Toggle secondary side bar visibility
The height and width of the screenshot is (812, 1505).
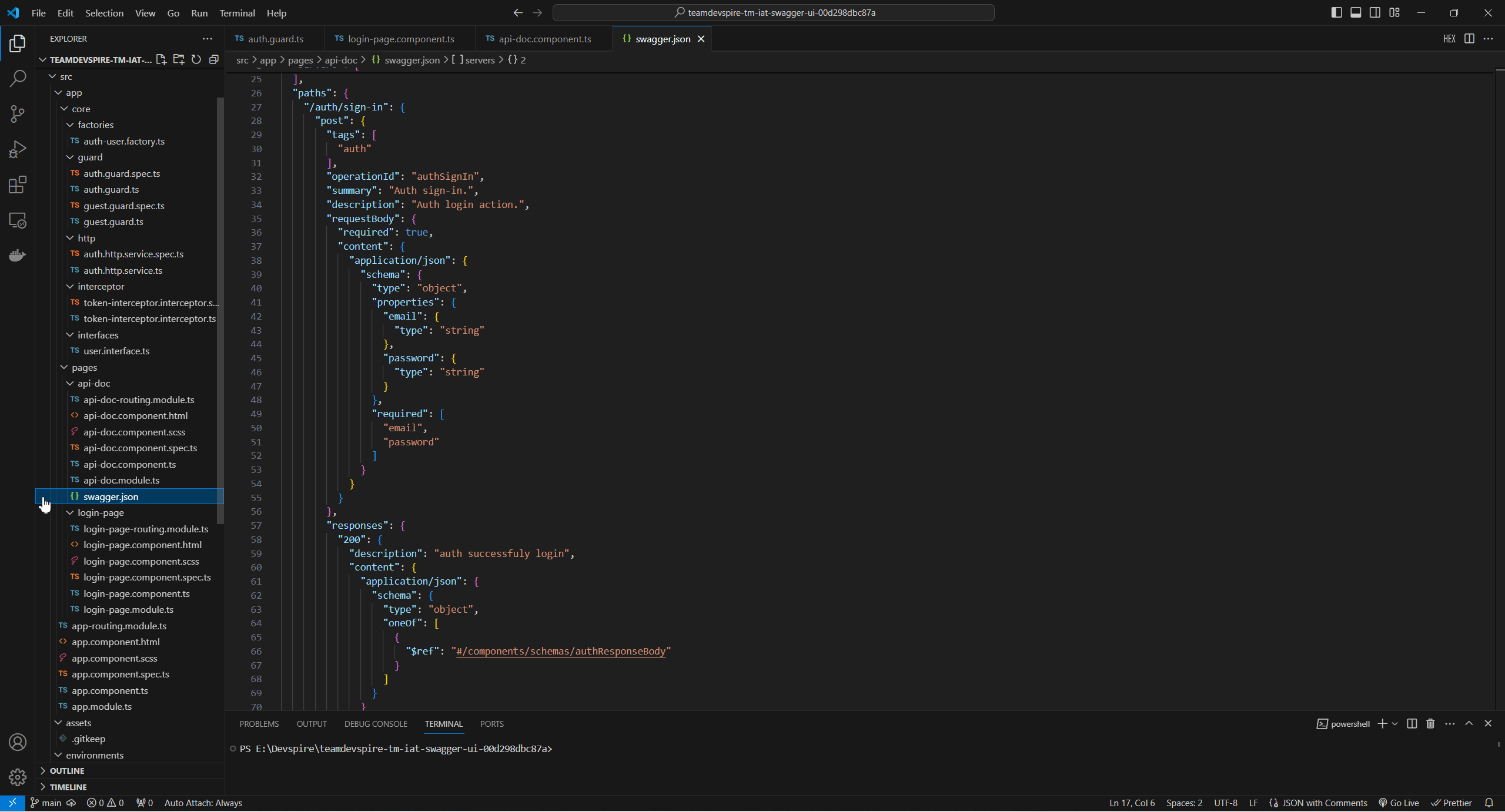pyautogui.click(x=1375, y=12)
